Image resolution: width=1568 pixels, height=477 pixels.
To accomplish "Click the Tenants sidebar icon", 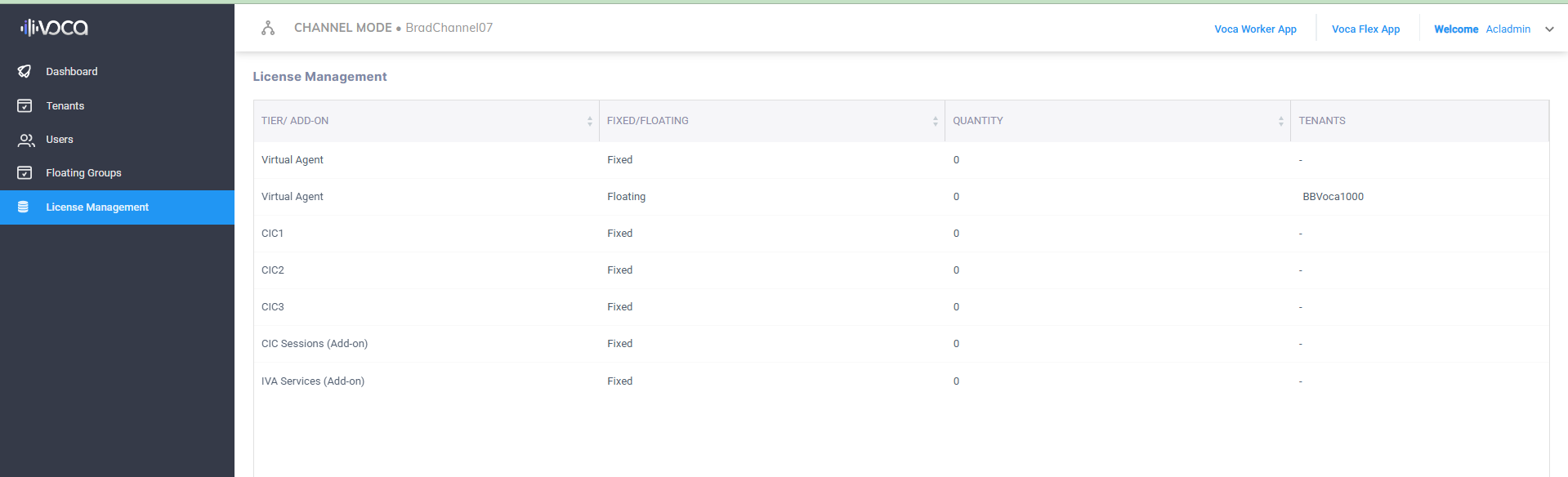I will point(25,106).
